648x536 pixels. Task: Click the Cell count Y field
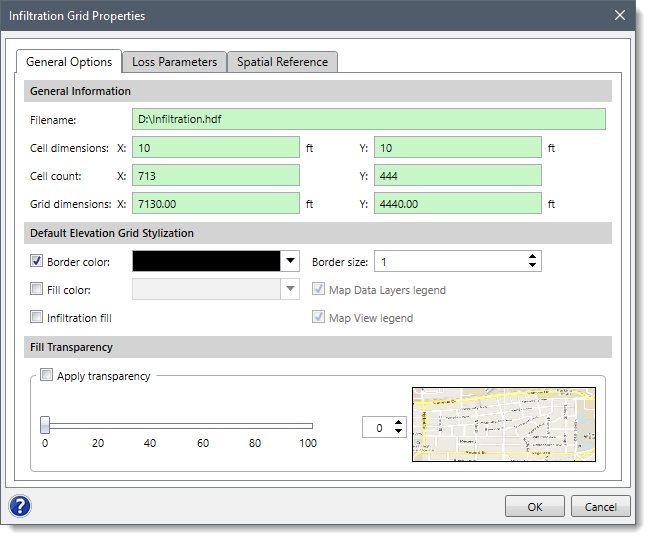[458, 176]
